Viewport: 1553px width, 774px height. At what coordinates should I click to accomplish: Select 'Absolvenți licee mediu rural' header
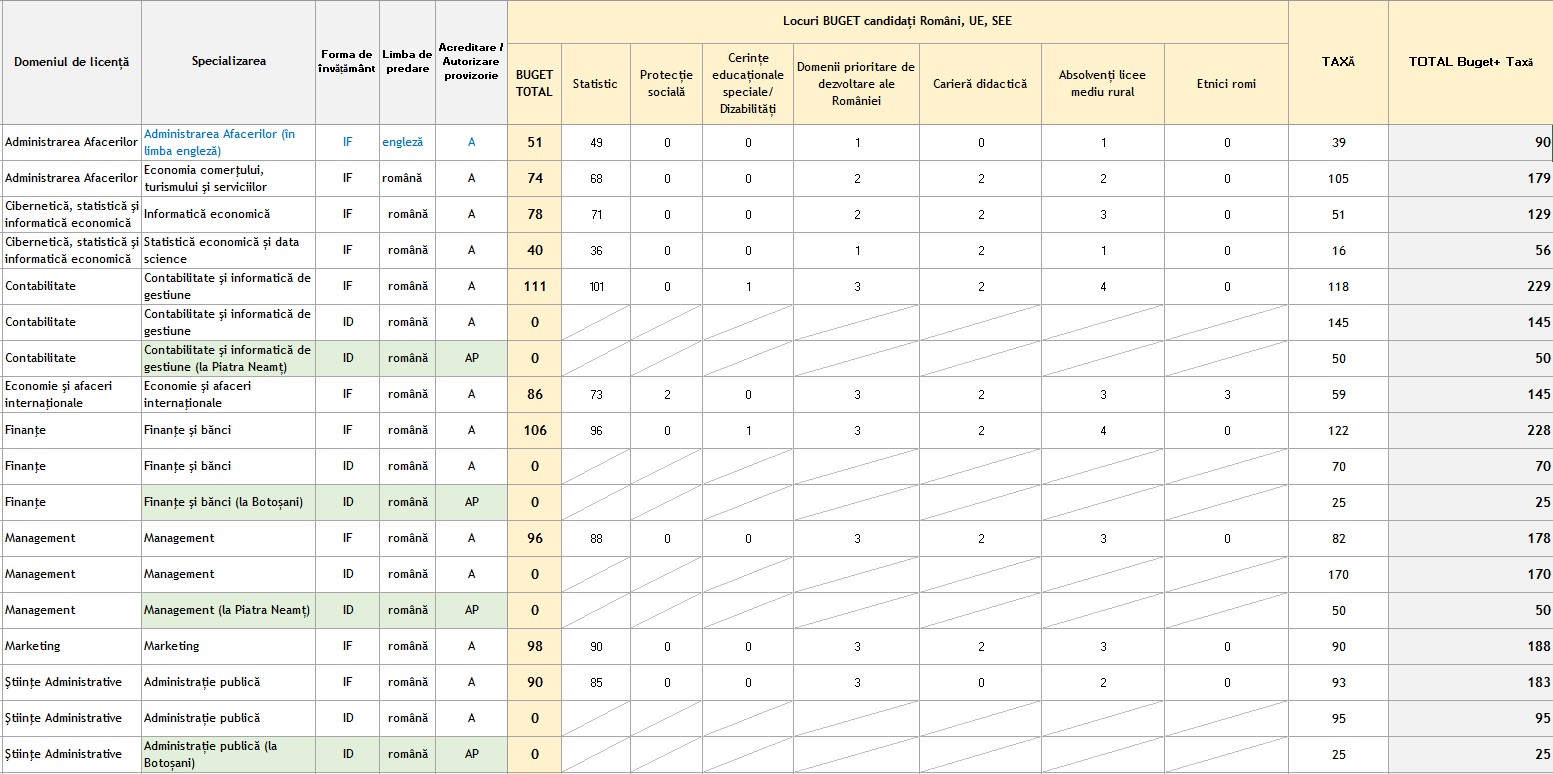pyautogui.click(x=1103, y=84)
